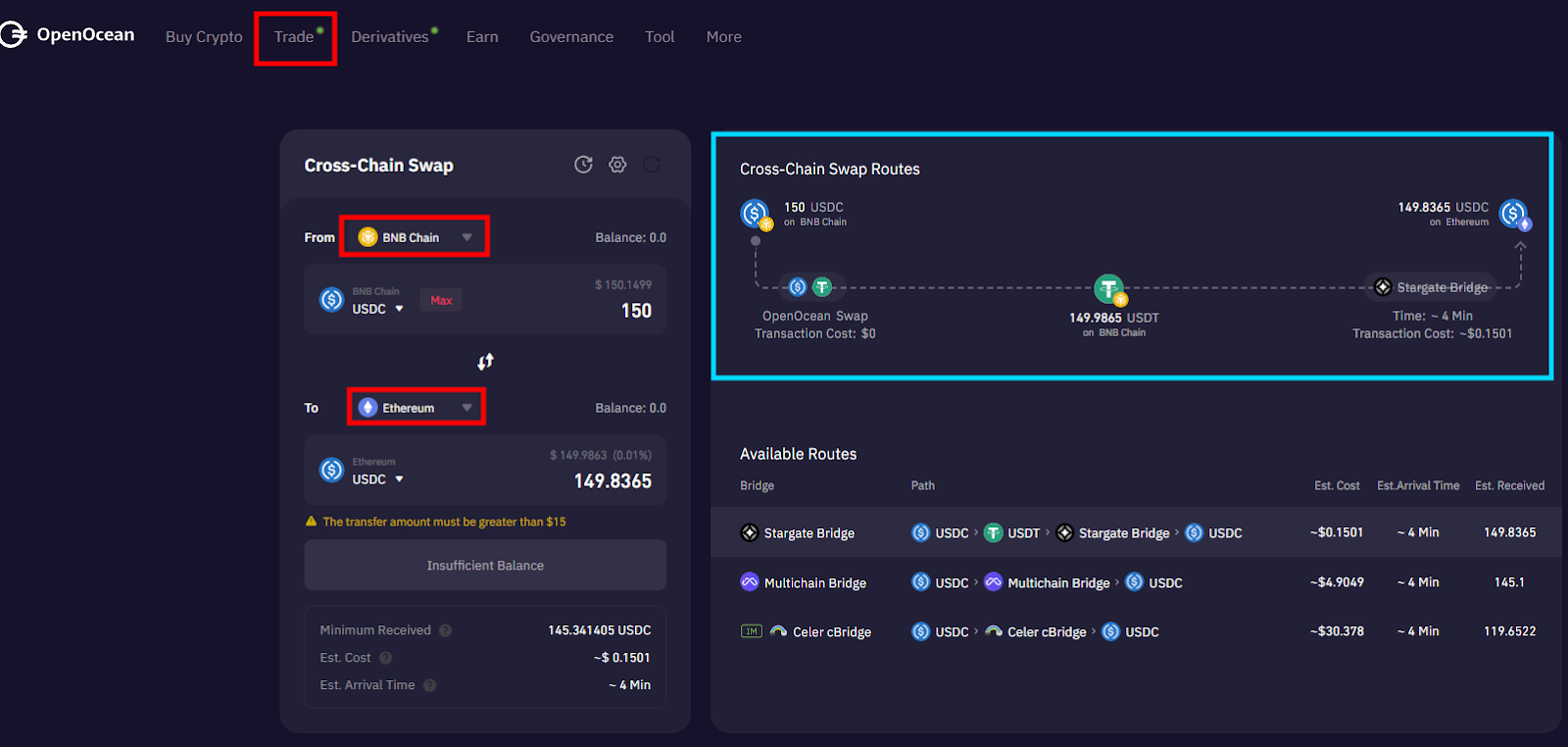Select the Stargate Bridge route row
The width and height of the screenshot is (1568, 747).
[1136, 532]
